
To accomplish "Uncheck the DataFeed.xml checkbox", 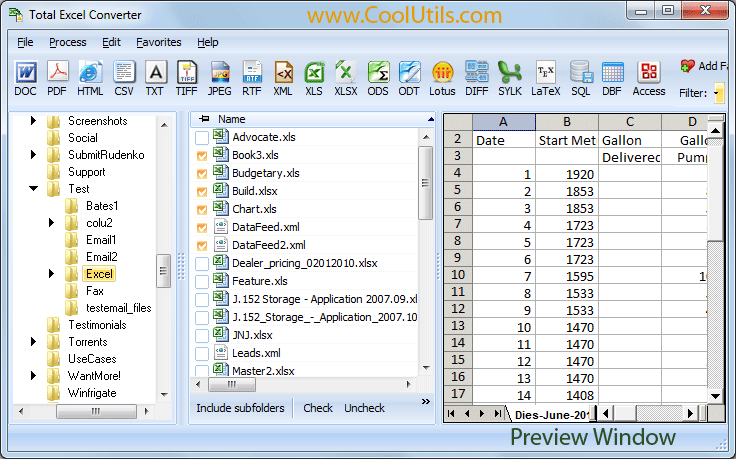I will (202, 228).
